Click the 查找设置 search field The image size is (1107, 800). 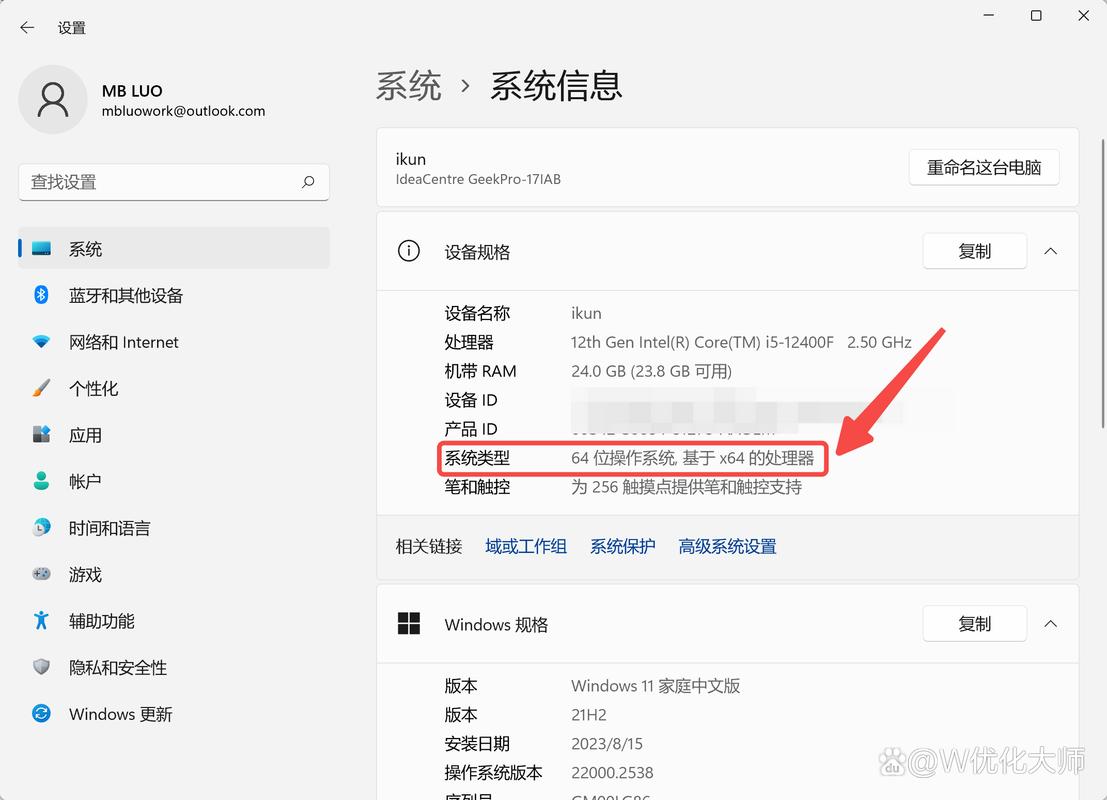coord(160,182)
